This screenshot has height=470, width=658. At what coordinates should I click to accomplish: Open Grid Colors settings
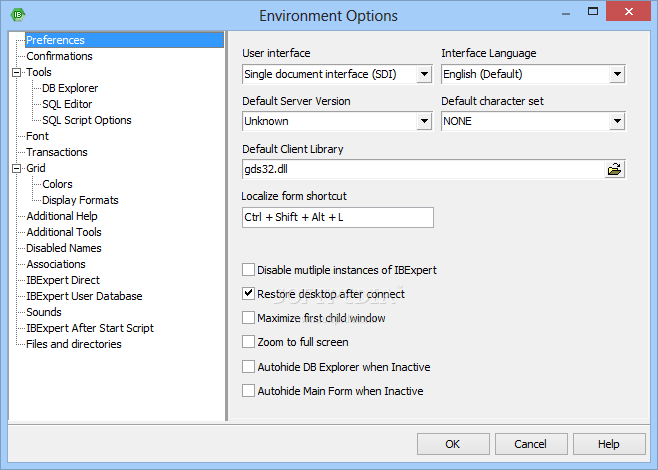click(x=57, y=184)
